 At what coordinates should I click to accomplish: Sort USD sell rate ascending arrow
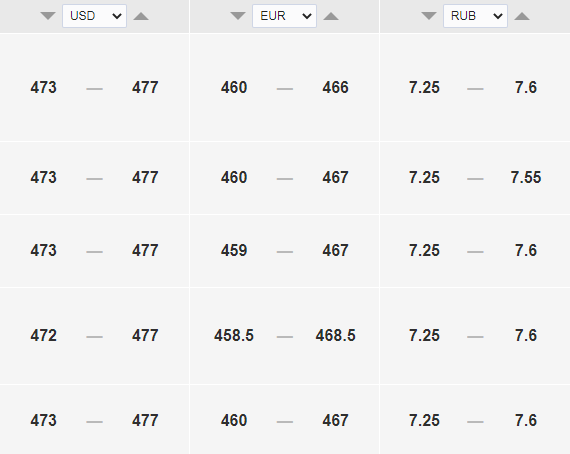click(x=141, y=16)
